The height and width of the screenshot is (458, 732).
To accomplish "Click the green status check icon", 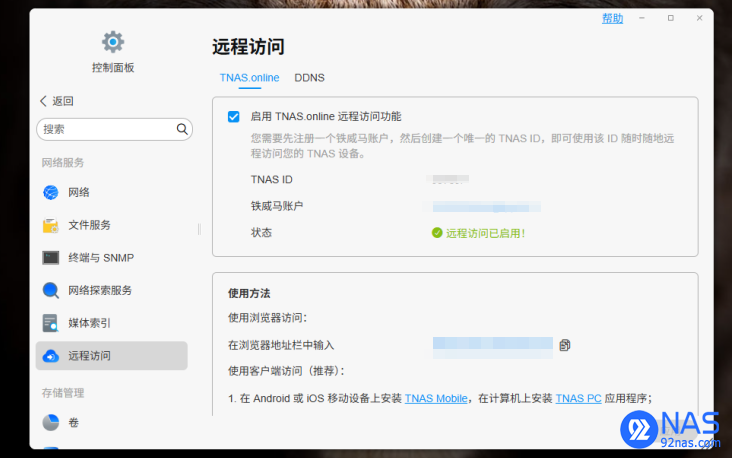I will pyautogui.click(x=437, y=233).
